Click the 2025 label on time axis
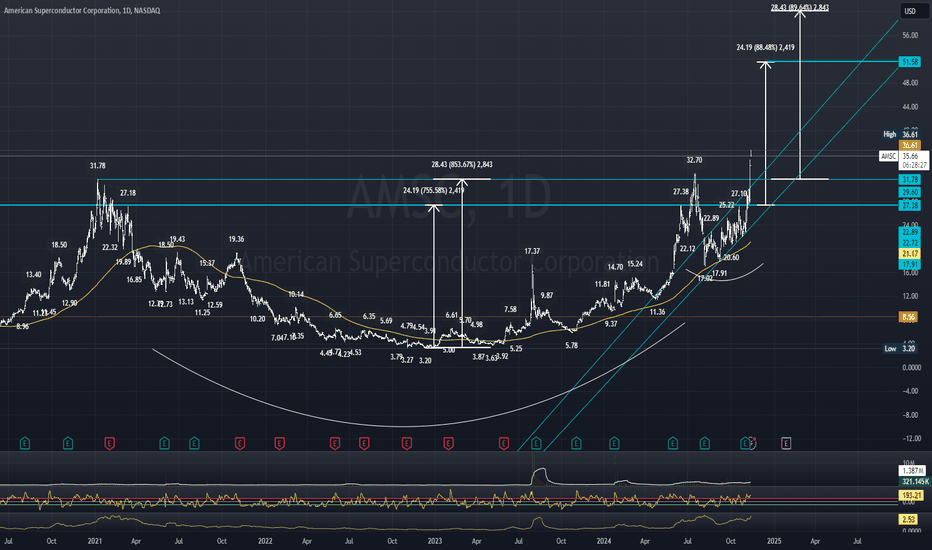The height and width of the screenshot is (550, 932). click(774, 541)
